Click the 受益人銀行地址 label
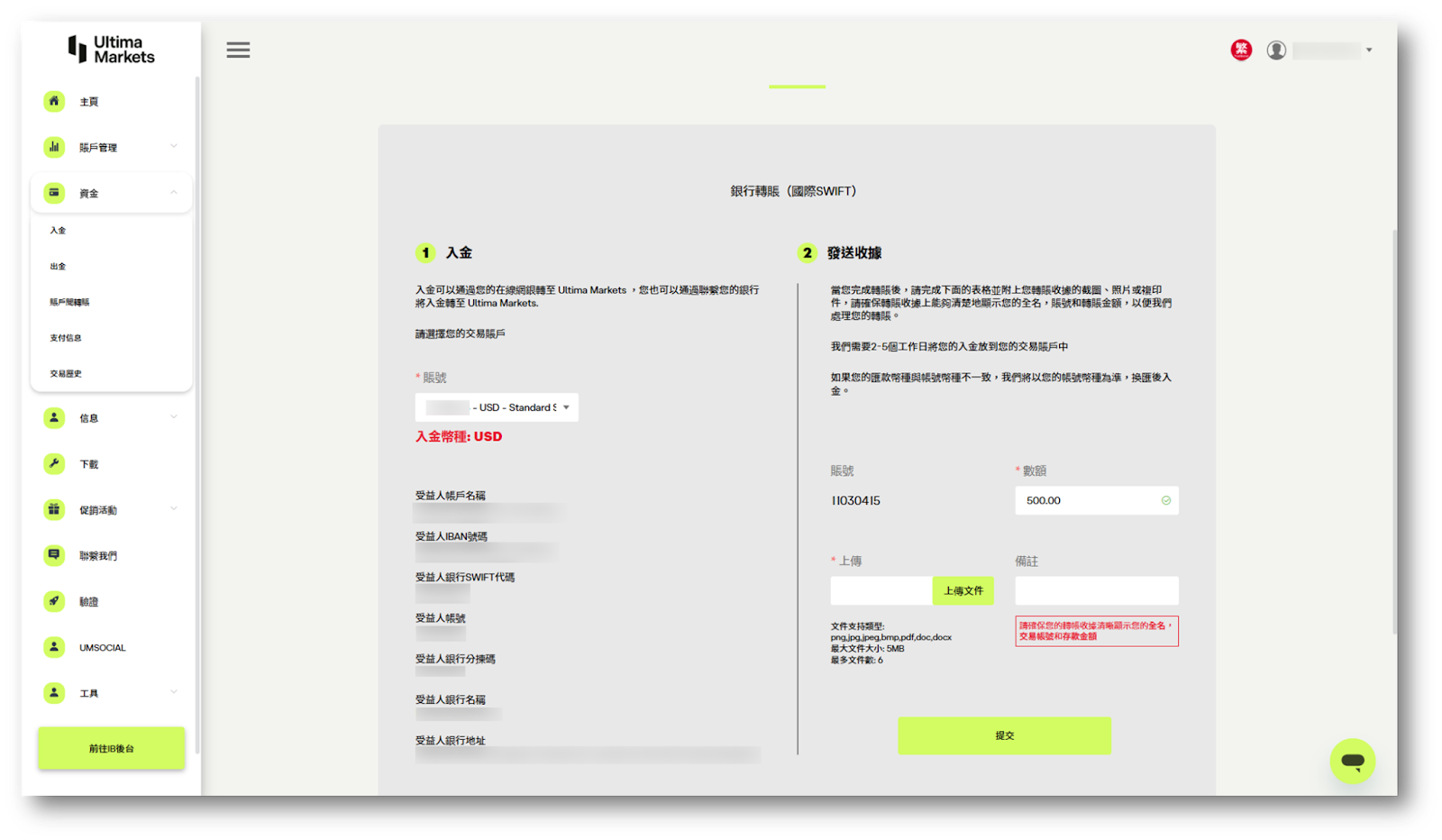 (451, 740)
